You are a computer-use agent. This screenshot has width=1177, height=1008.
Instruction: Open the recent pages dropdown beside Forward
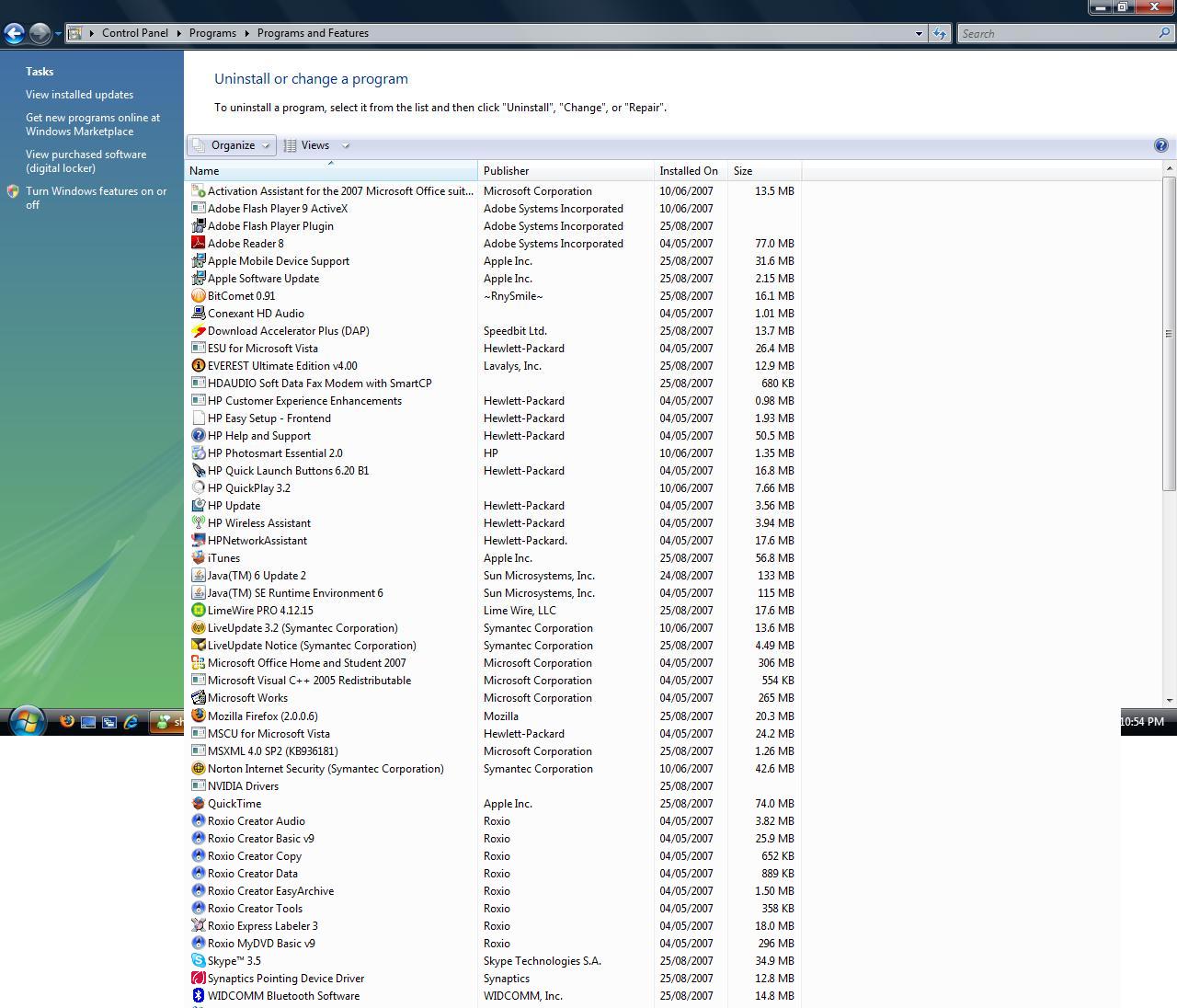[58, 34]
